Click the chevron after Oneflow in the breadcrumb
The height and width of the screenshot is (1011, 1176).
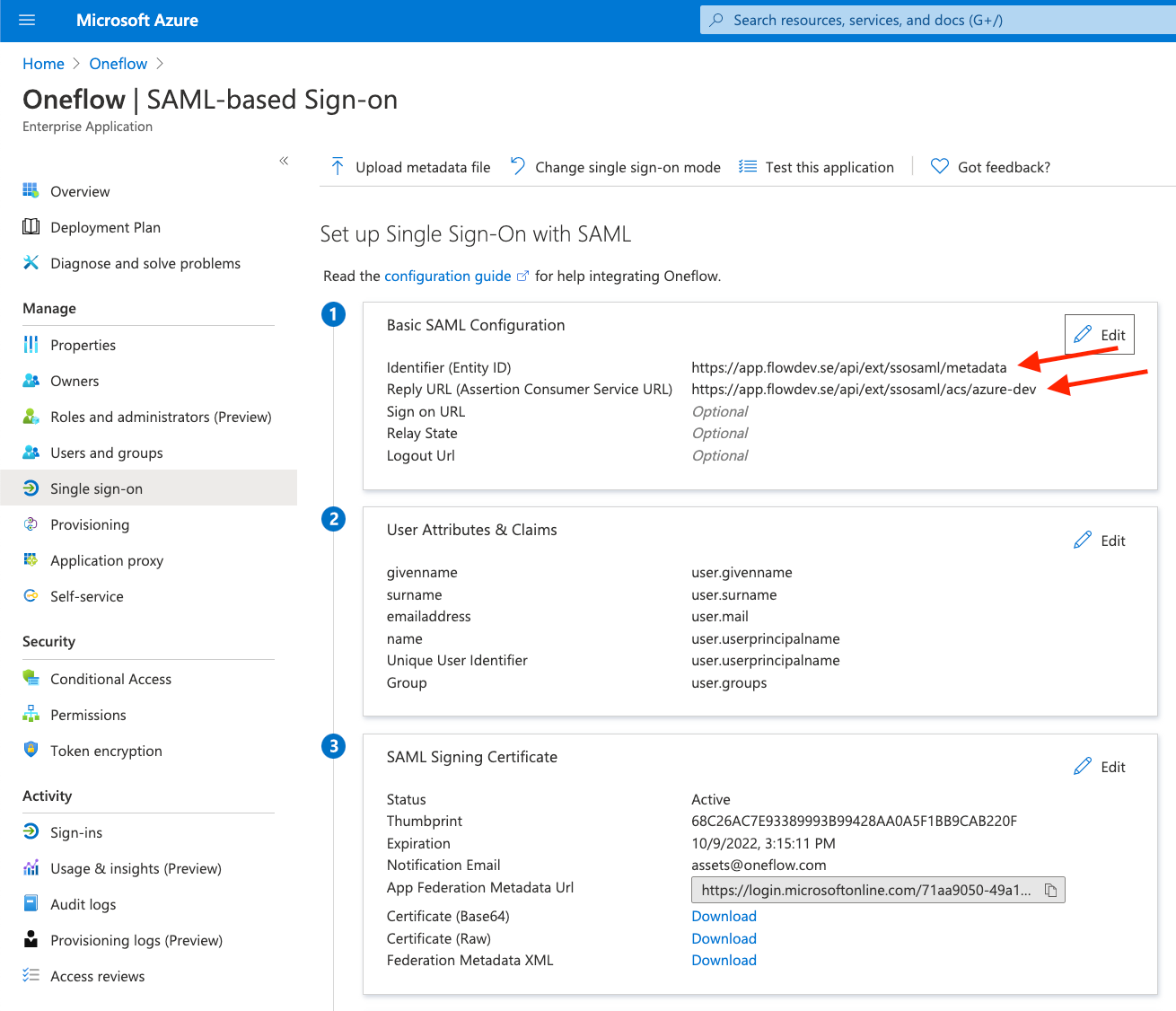tap(160, 64)
